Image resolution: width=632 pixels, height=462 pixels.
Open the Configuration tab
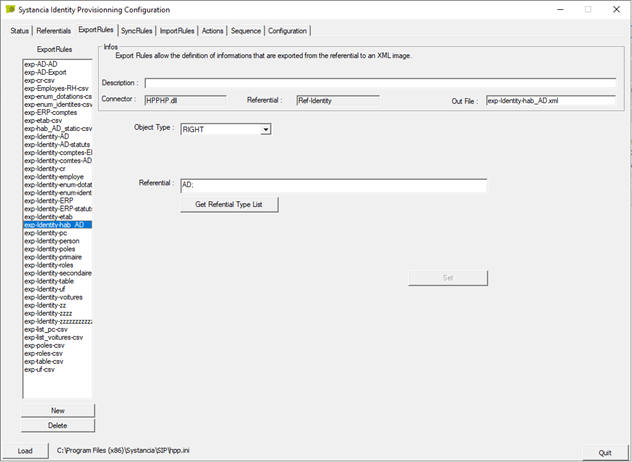click(x=287, y=31)
